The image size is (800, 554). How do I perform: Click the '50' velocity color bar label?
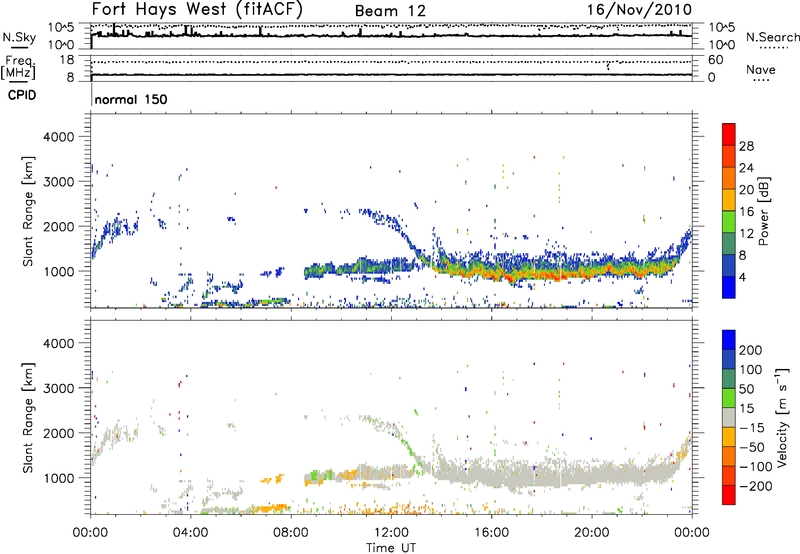[746, 389]
